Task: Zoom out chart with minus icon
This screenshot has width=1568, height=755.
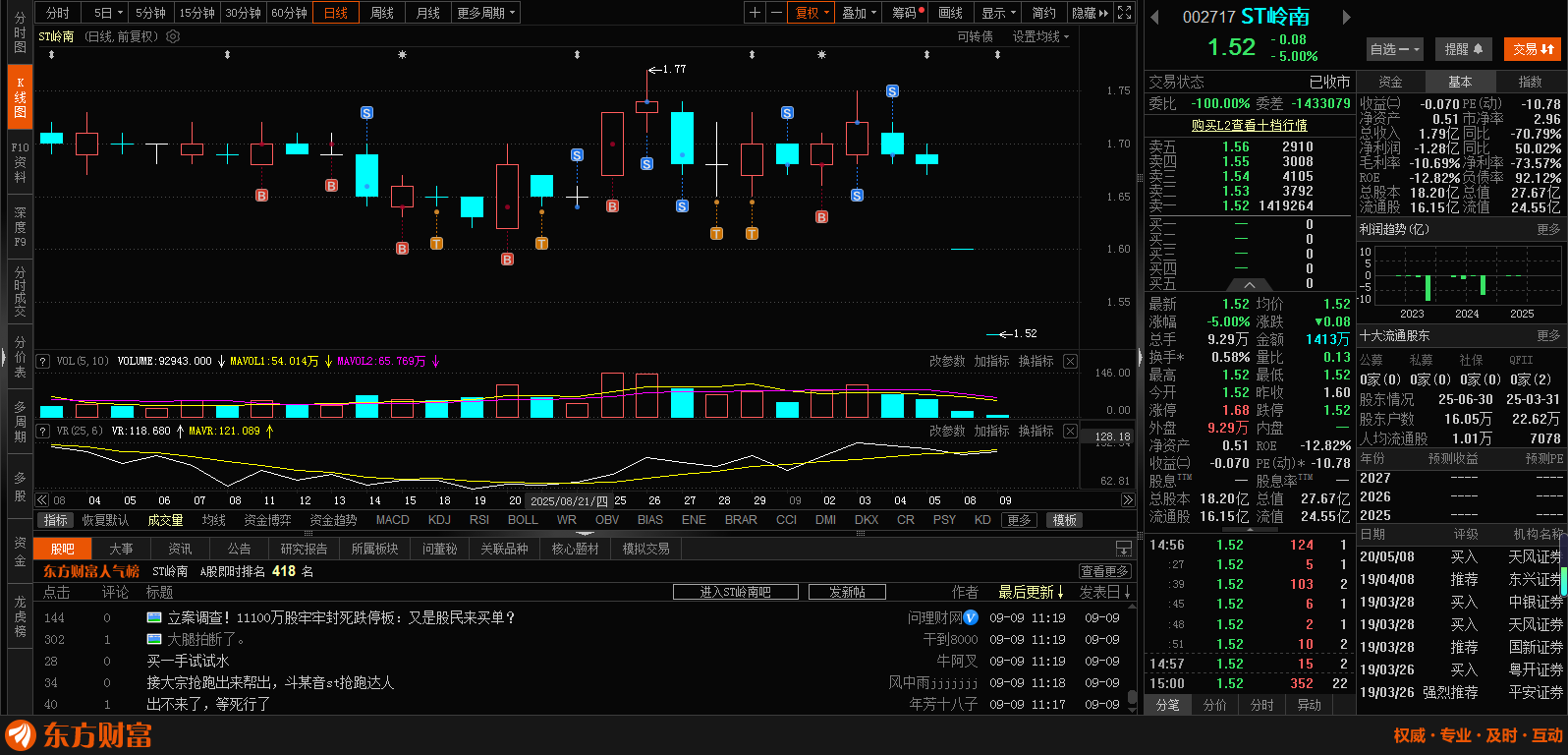Action: coord(776,13)
